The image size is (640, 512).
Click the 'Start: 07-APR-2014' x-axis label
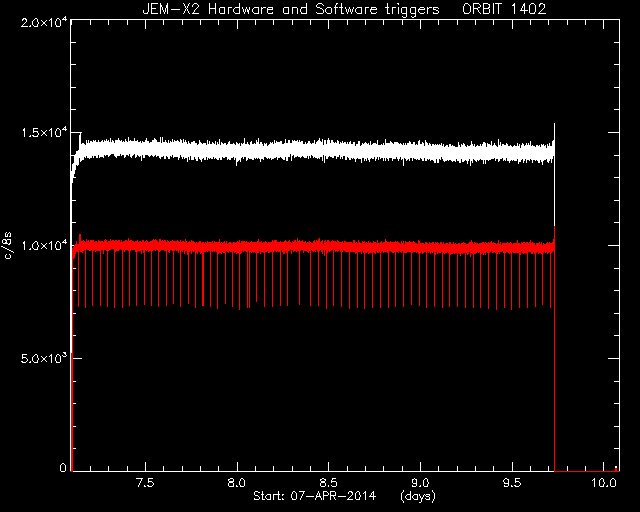tap(314, 496)
